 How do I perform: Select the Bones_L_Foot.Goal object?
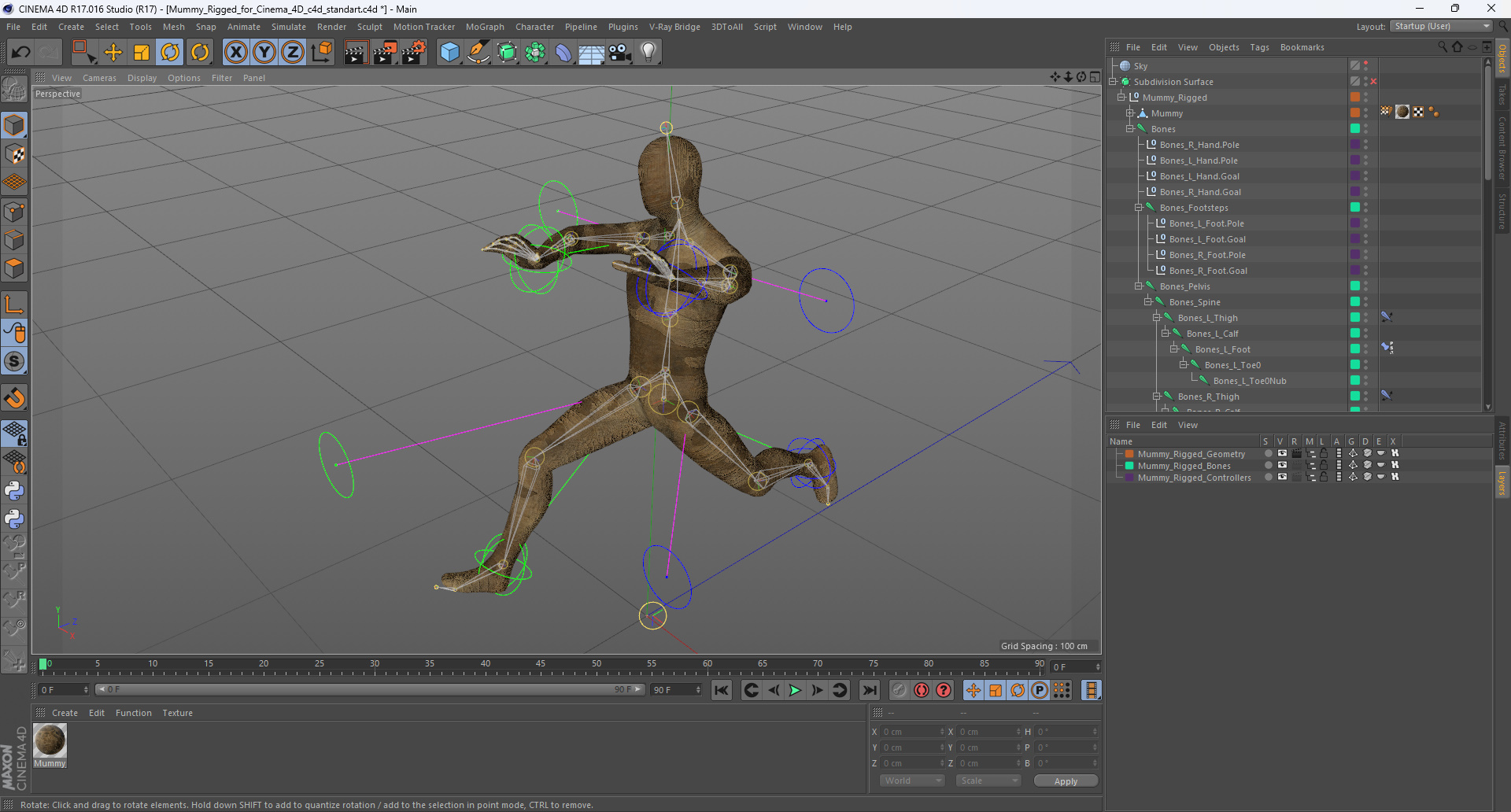pos(1207,239)
